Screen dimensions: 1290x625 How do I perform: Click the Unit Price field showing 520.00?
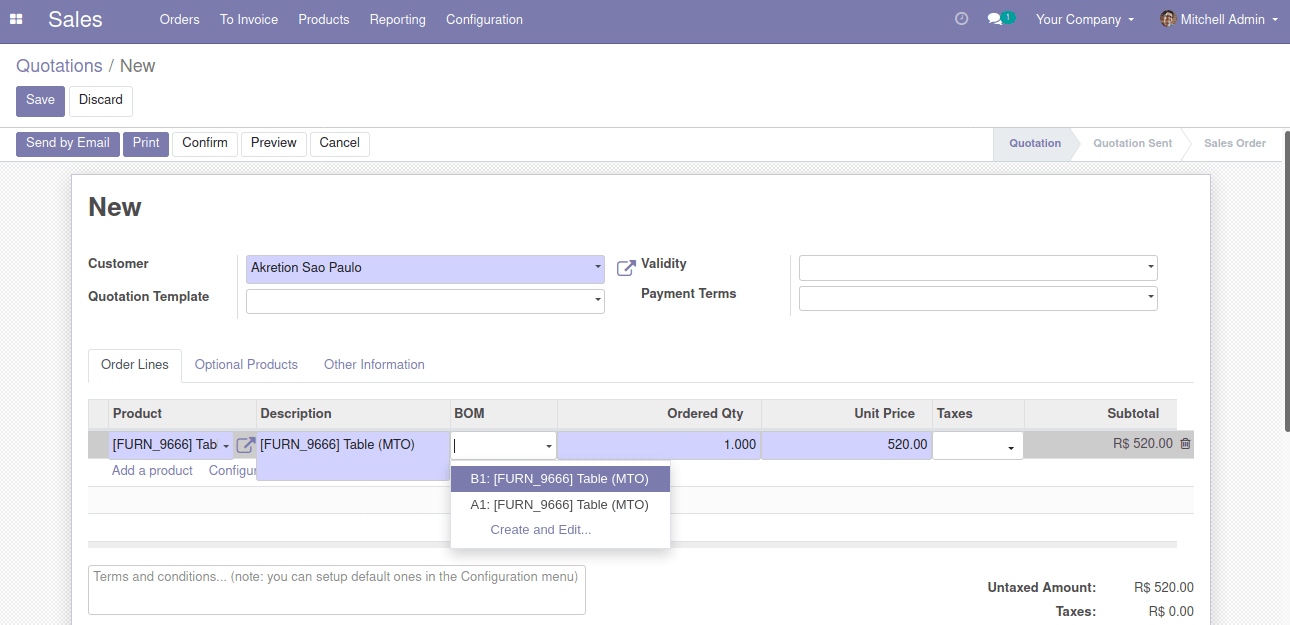point(847,445)
